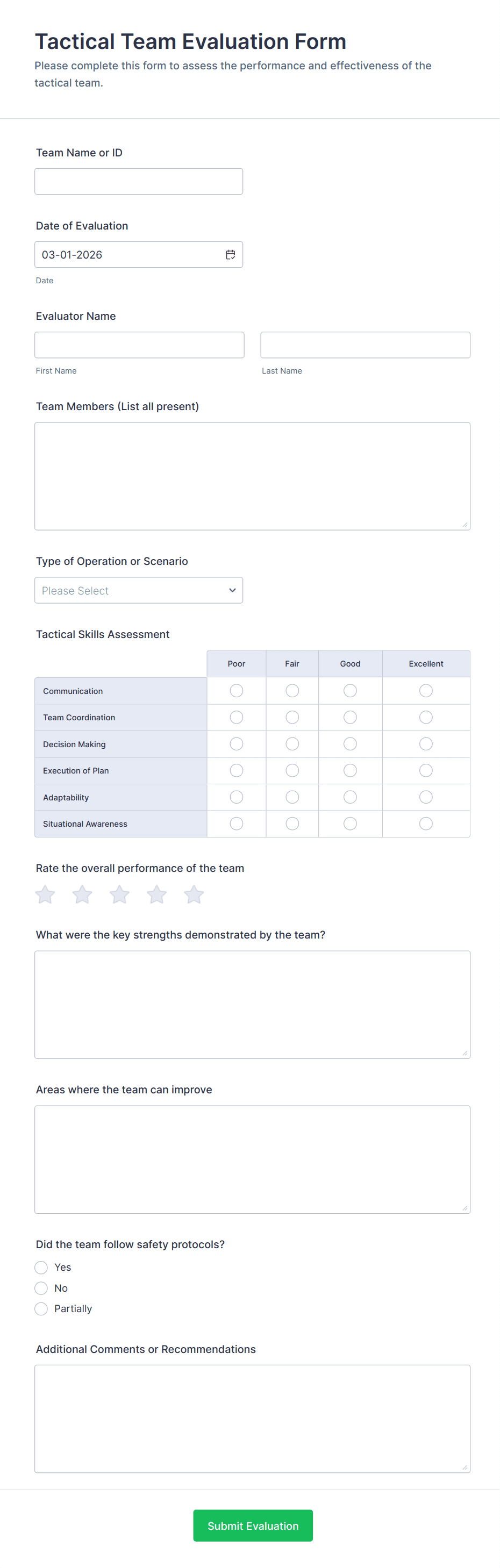Select Yes for safety protocols
The height and width of the screenshot is (1568, 500).
[41, 1268]
